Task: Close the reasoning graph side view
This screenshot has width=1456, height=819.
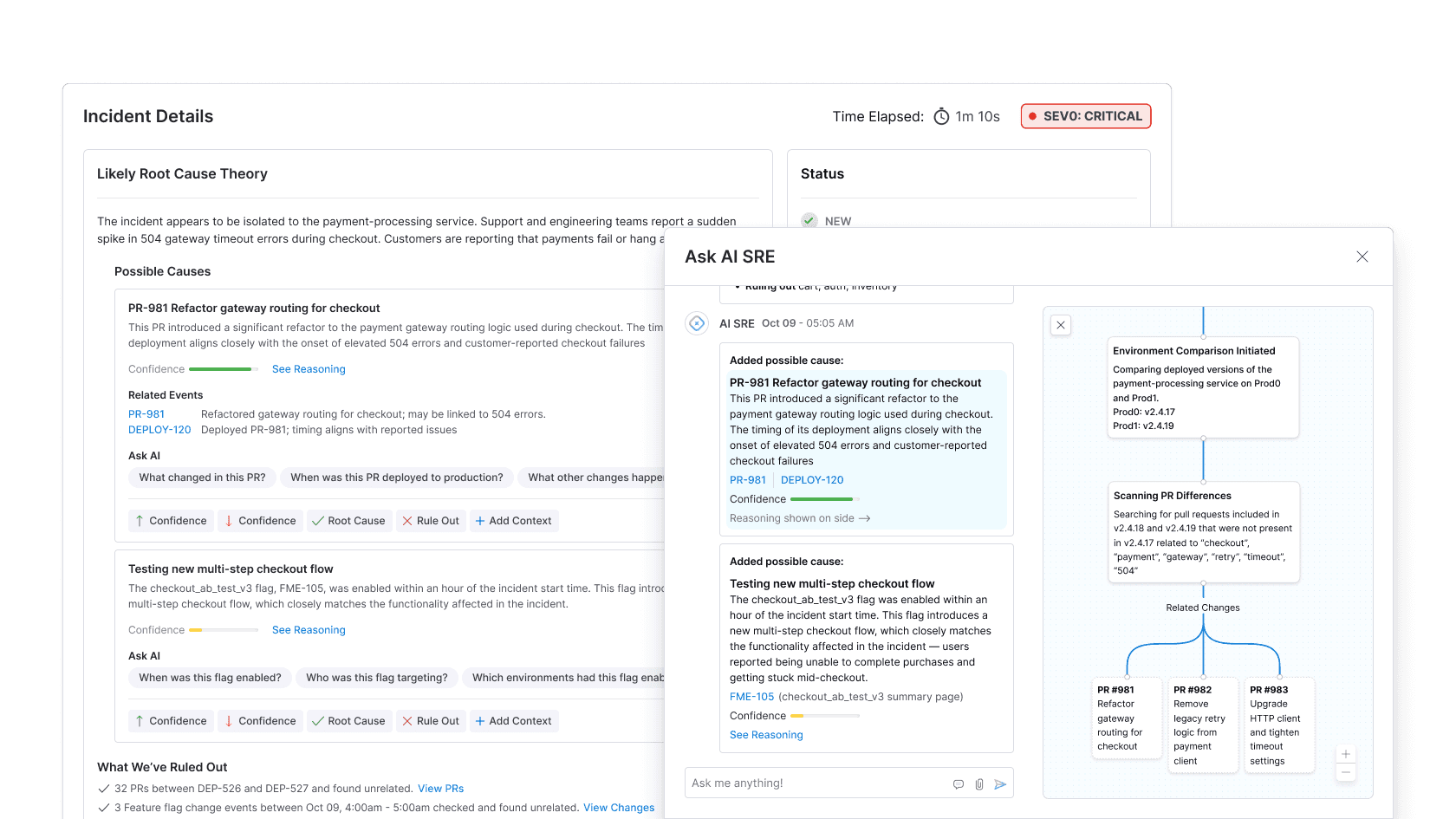Action: 1061,325
